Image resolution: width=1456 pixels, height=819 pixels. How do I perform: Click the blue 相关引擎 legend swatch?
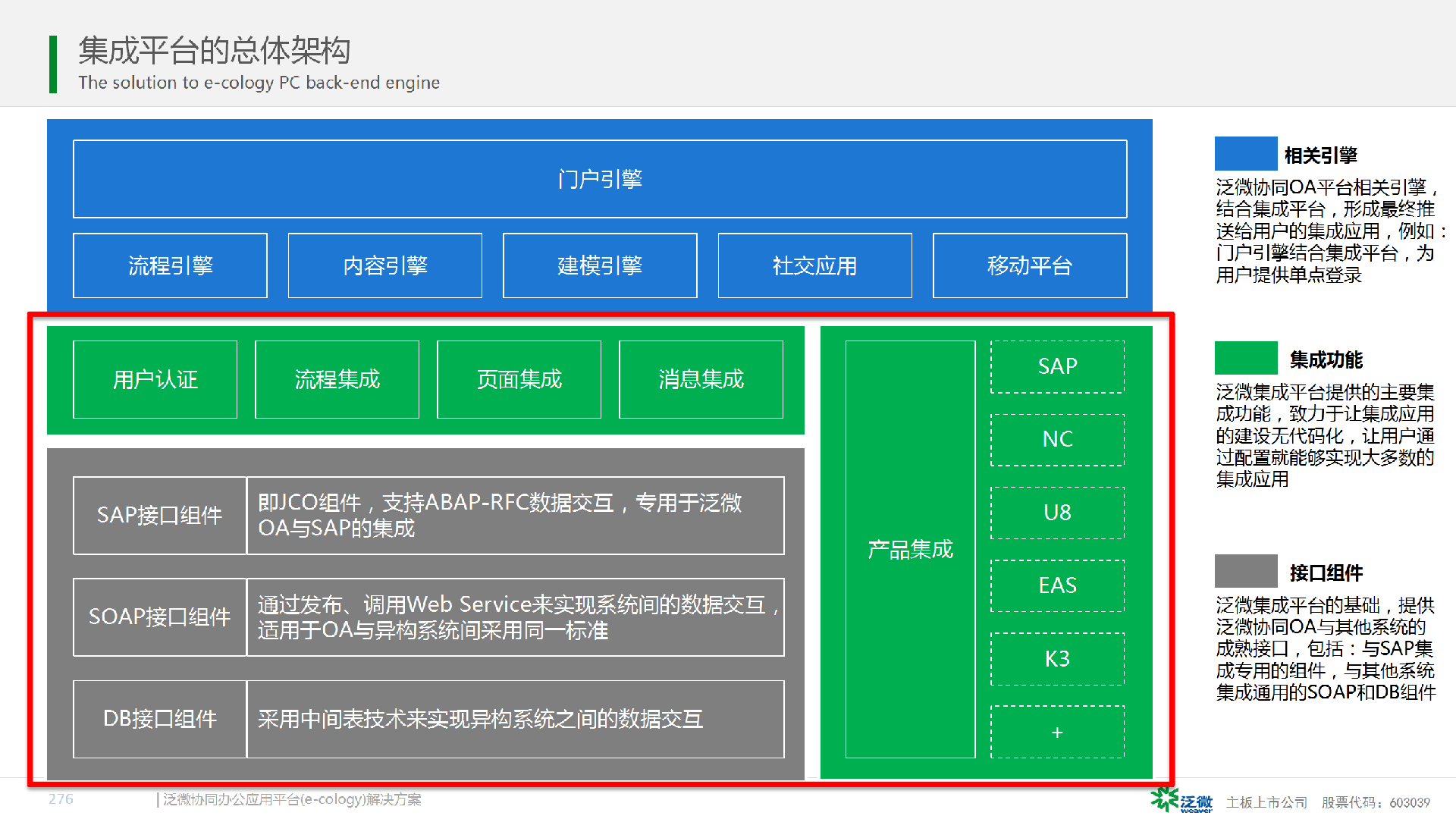1246,154
